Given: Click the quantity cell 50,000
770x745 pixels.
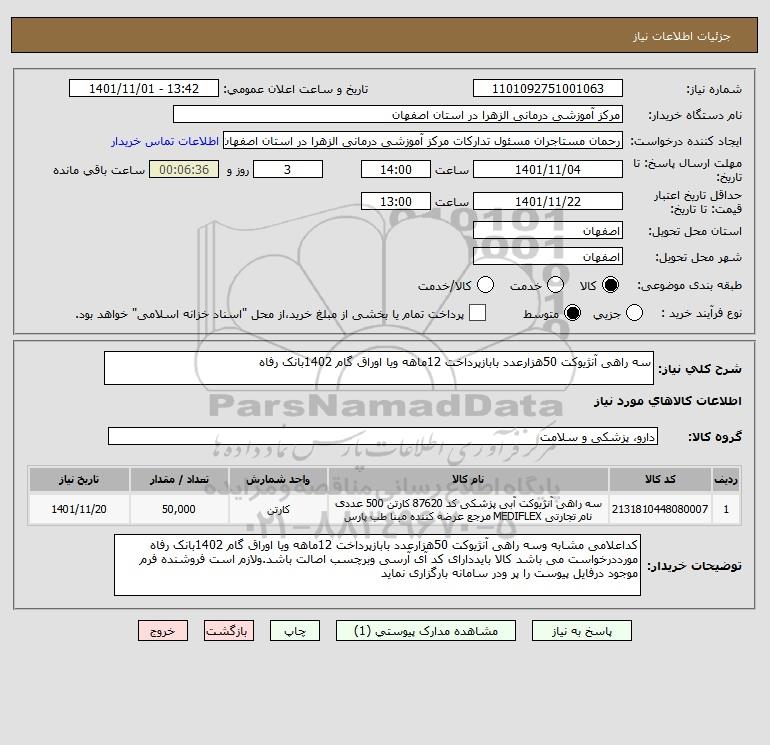Looking at the screenshot, I should click(x=179, y=509).
